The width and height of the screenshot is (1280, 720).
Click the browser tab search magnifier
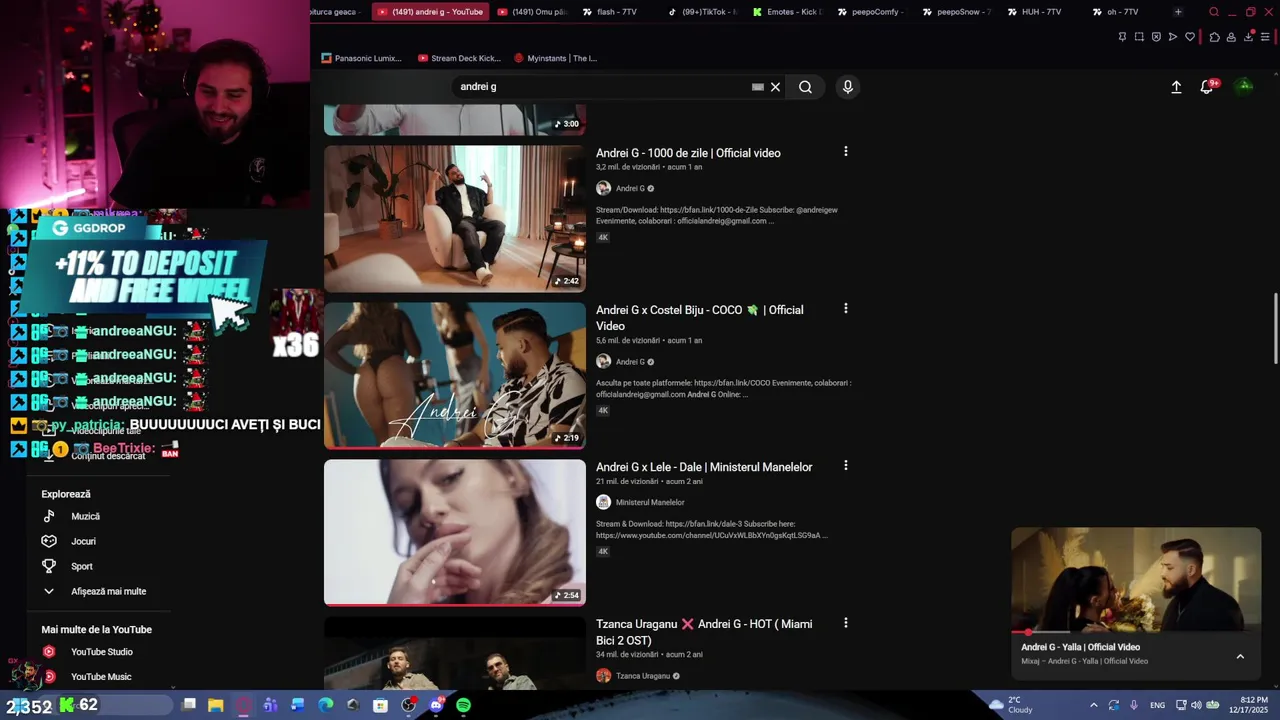tap(1214, 12)
